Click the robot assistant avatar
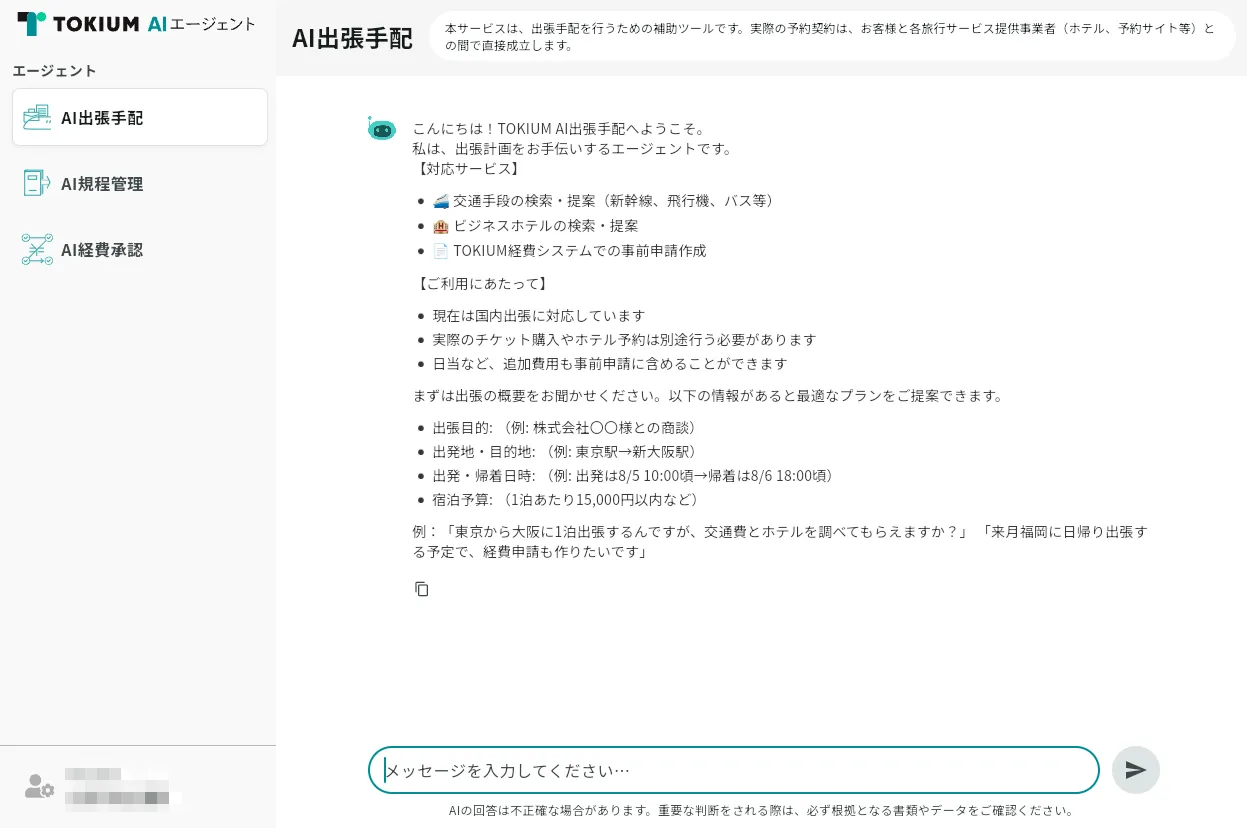Viewport: 1247px width, 828px height. (x=382, y=130)
